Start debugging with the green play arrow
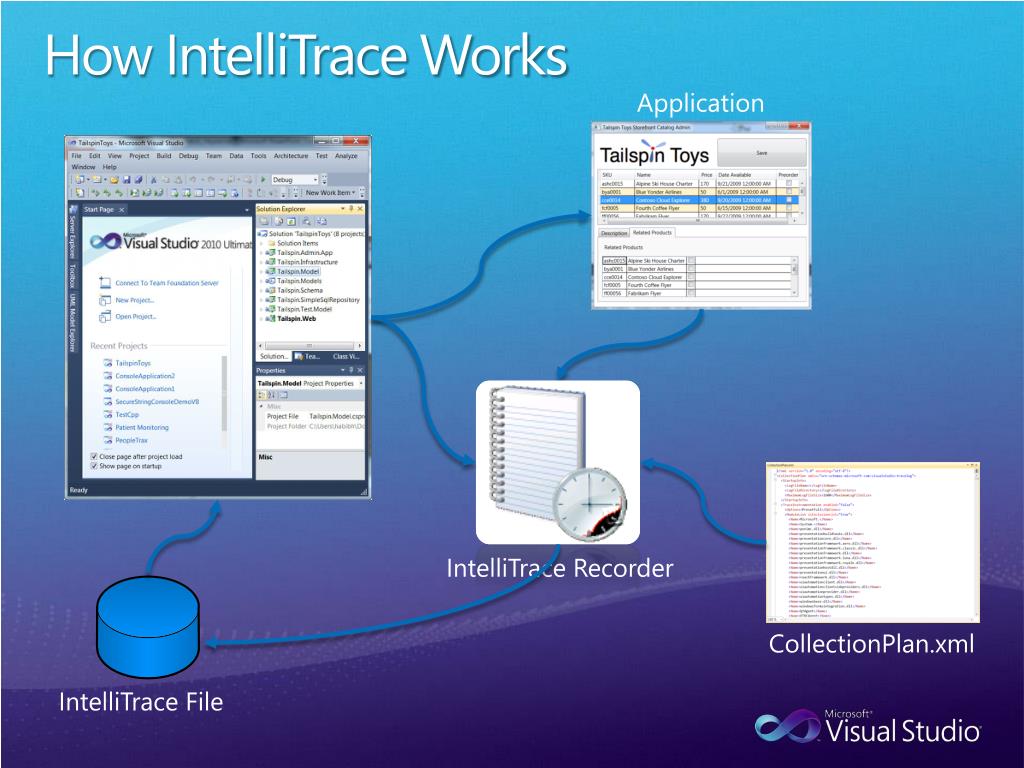The height and width of the screenshot is (768, 1024). (263, 180)
